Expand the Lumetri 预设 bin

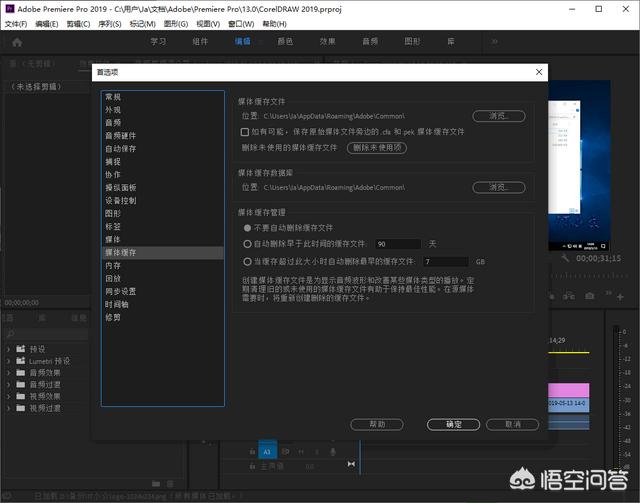(9, 361)
